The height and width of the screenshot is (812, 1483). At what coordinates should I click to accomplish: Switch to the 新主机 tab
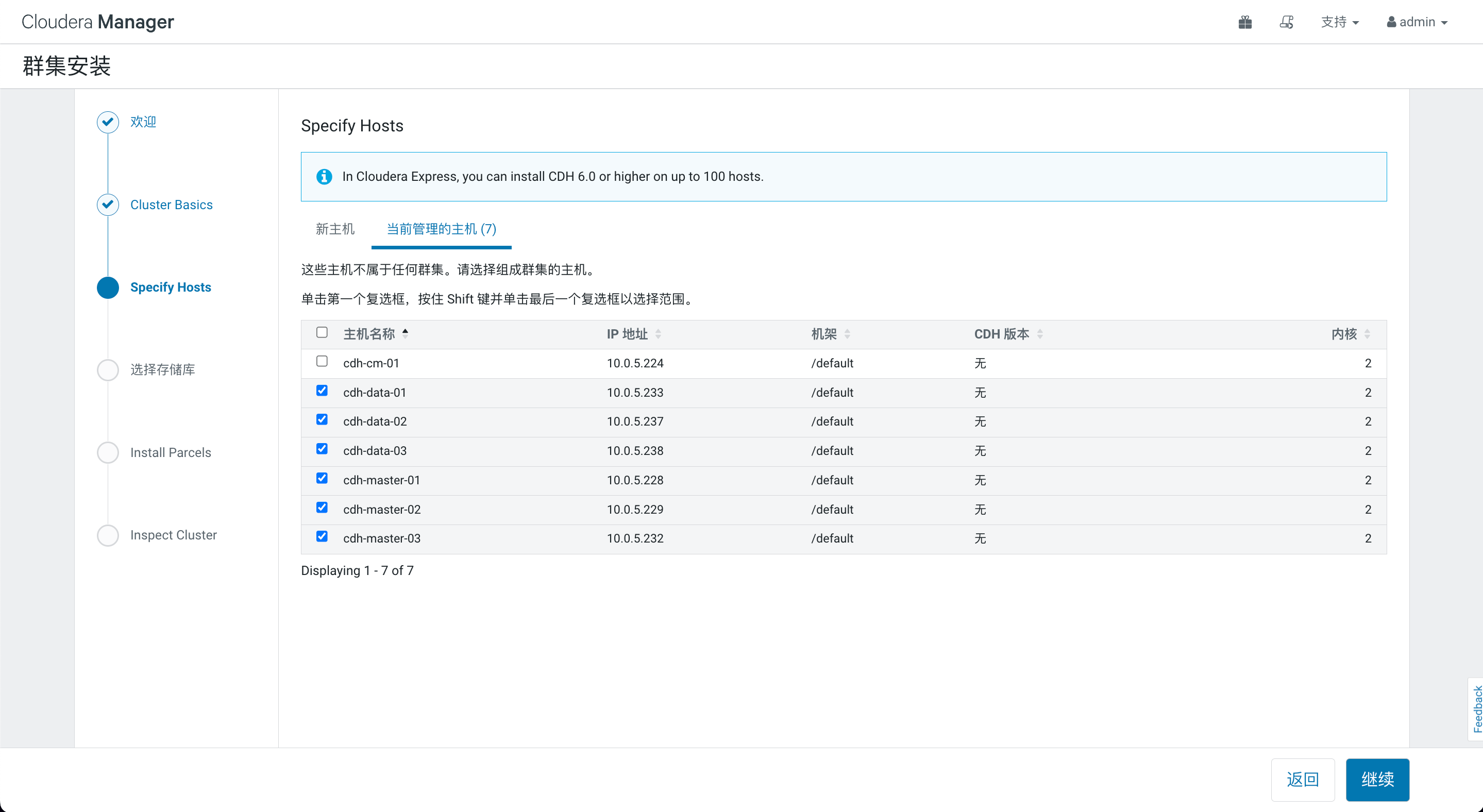(x=334, y=229)
